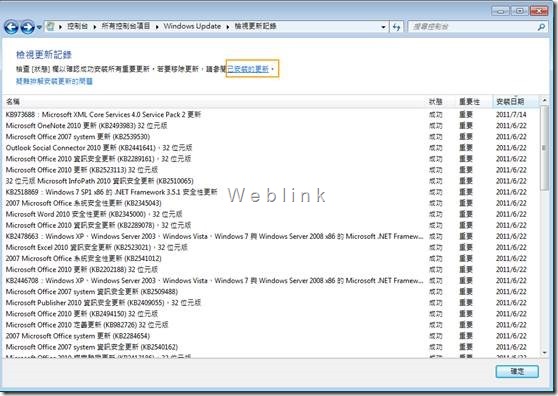The height and width of the screenshot is (396, 558).
Task: Select Microsoft InfoPath 2010 (KB2510065) row
Action: (270, 181)
